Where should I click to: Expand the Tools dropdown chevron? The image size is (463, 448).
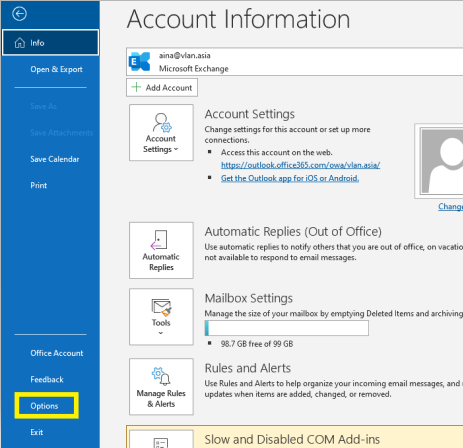point(161,333)
